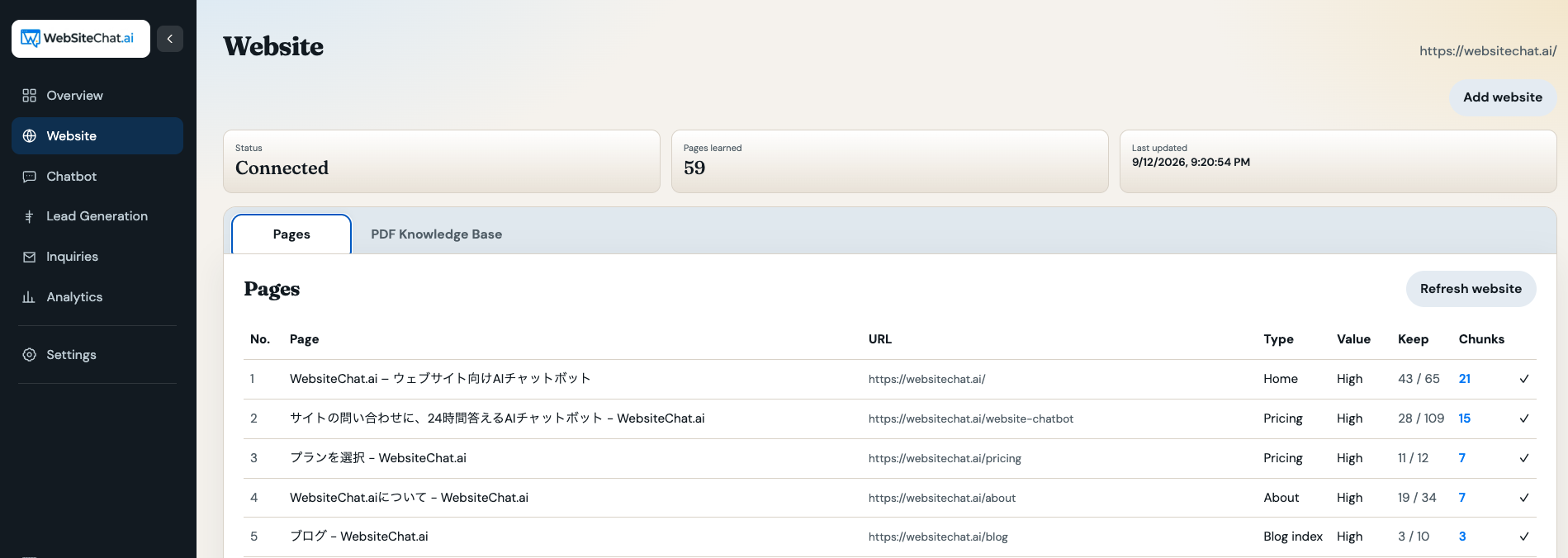Open the URL https://websitechat.ai/ in row 1
The height and width of the screenshot is (558, 1568).
[x=926, y=380]
